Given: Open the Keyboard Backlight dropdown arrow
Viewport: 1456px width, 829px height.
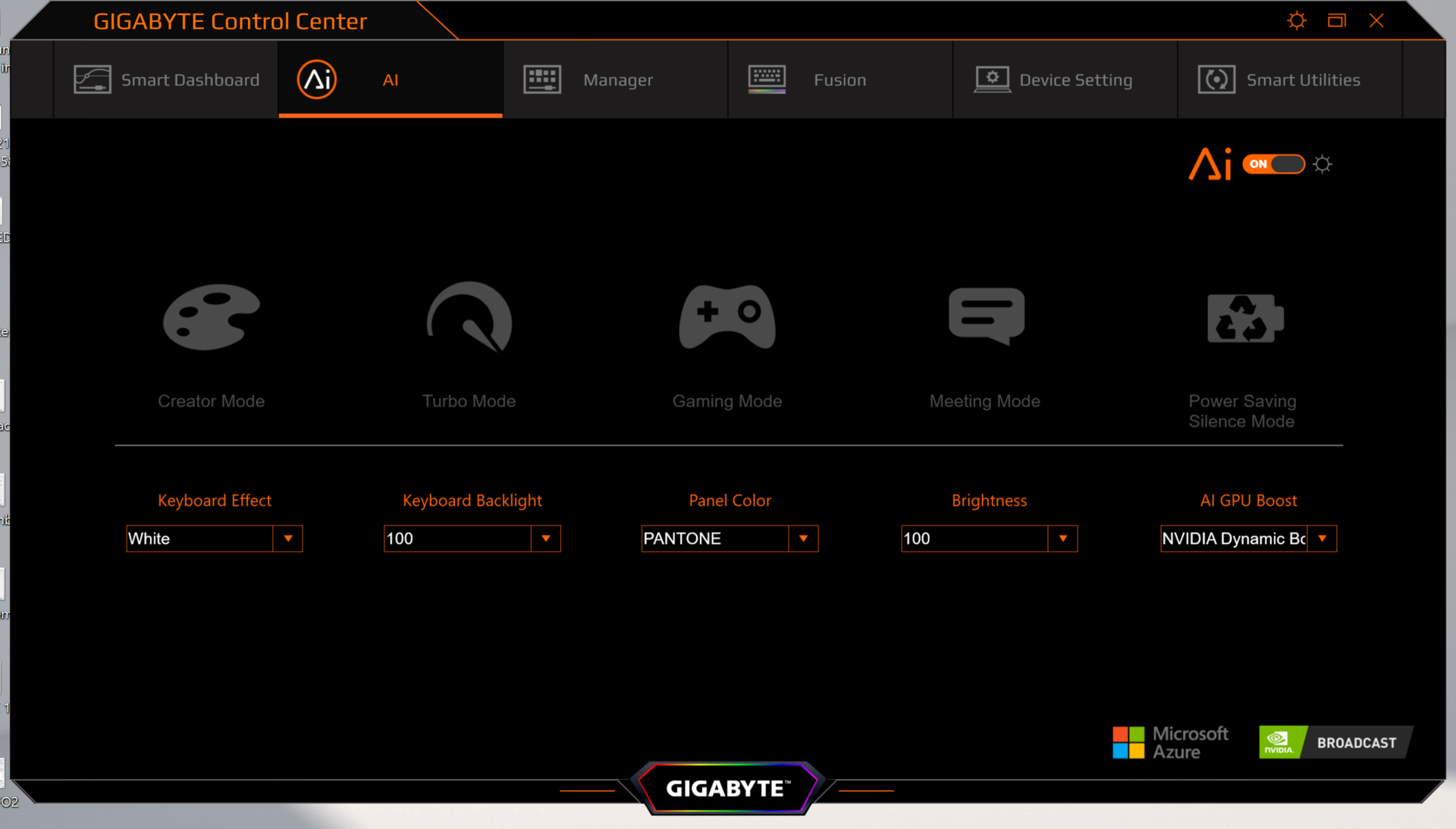Looking at the screenshot, I should coord(546,539).
